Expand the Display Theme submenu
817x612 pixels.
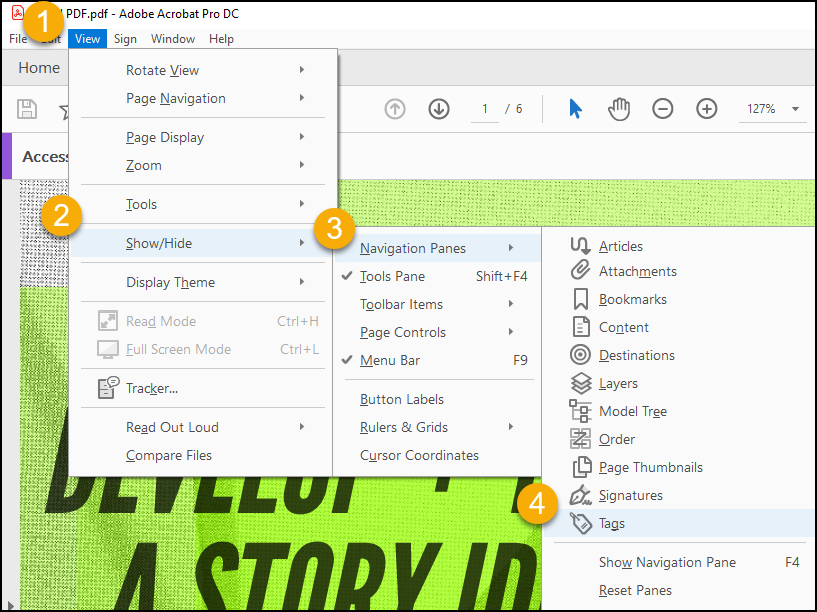pyautogui.click(x=201, y=282)
